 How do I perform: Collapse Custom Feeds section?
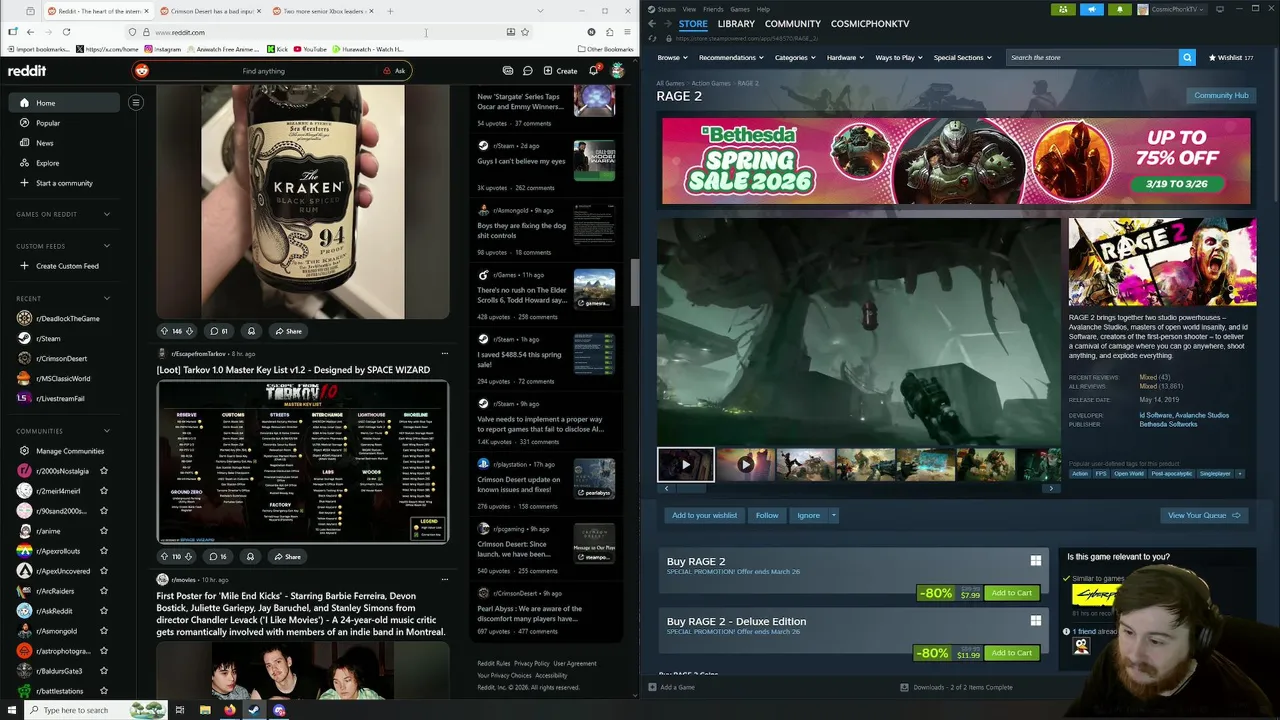[x=107, y=246]
